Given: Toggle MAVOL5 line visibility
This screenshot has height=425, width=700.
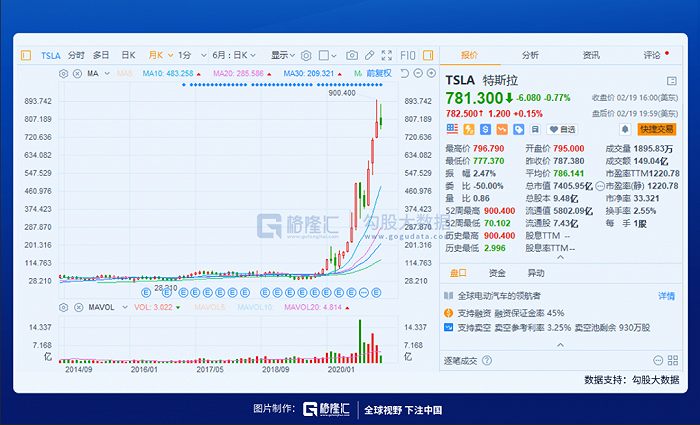Looking at the screenshot, I should (210, 308).
